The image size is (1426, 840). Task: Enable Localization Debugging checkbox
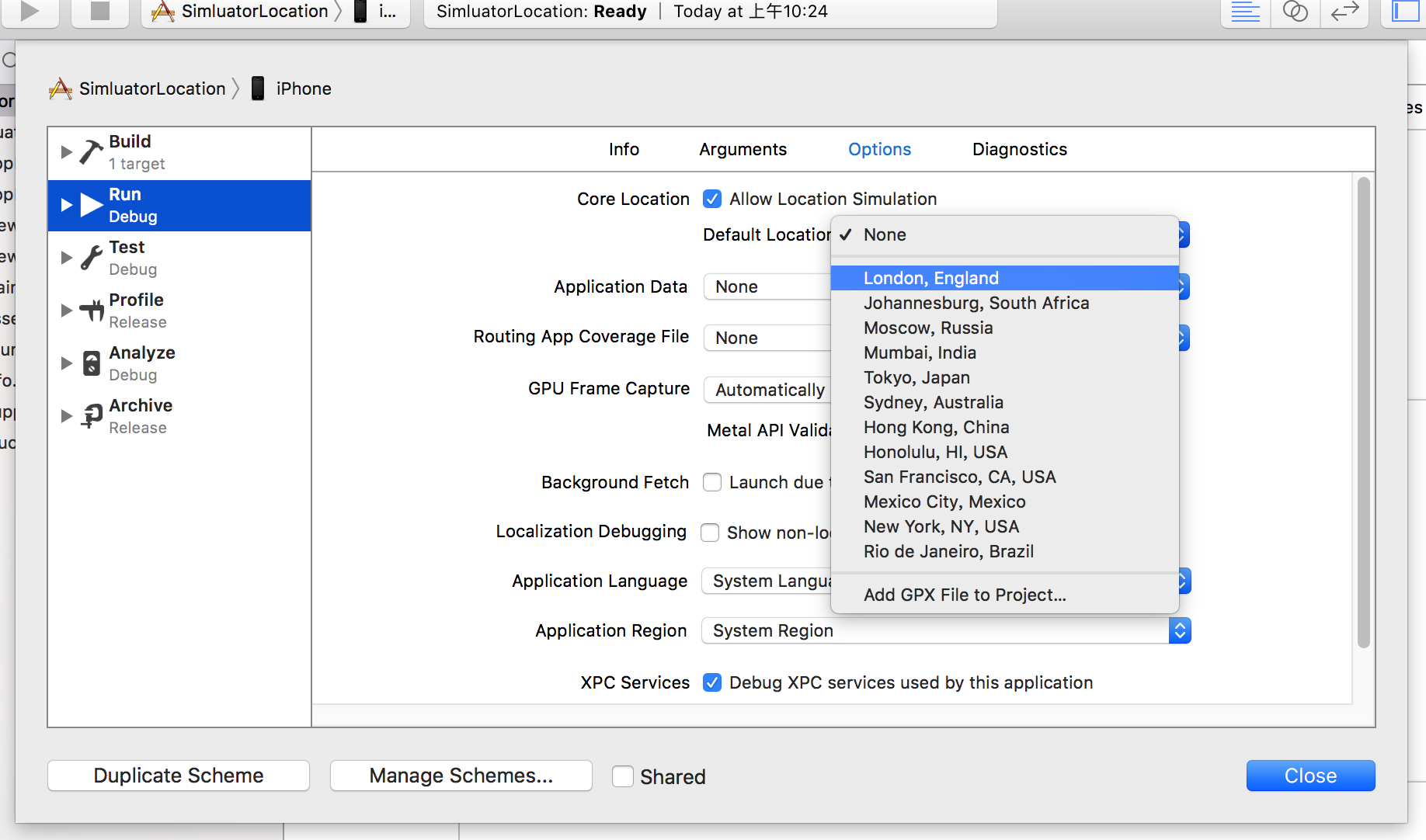(x=710, y=532)
